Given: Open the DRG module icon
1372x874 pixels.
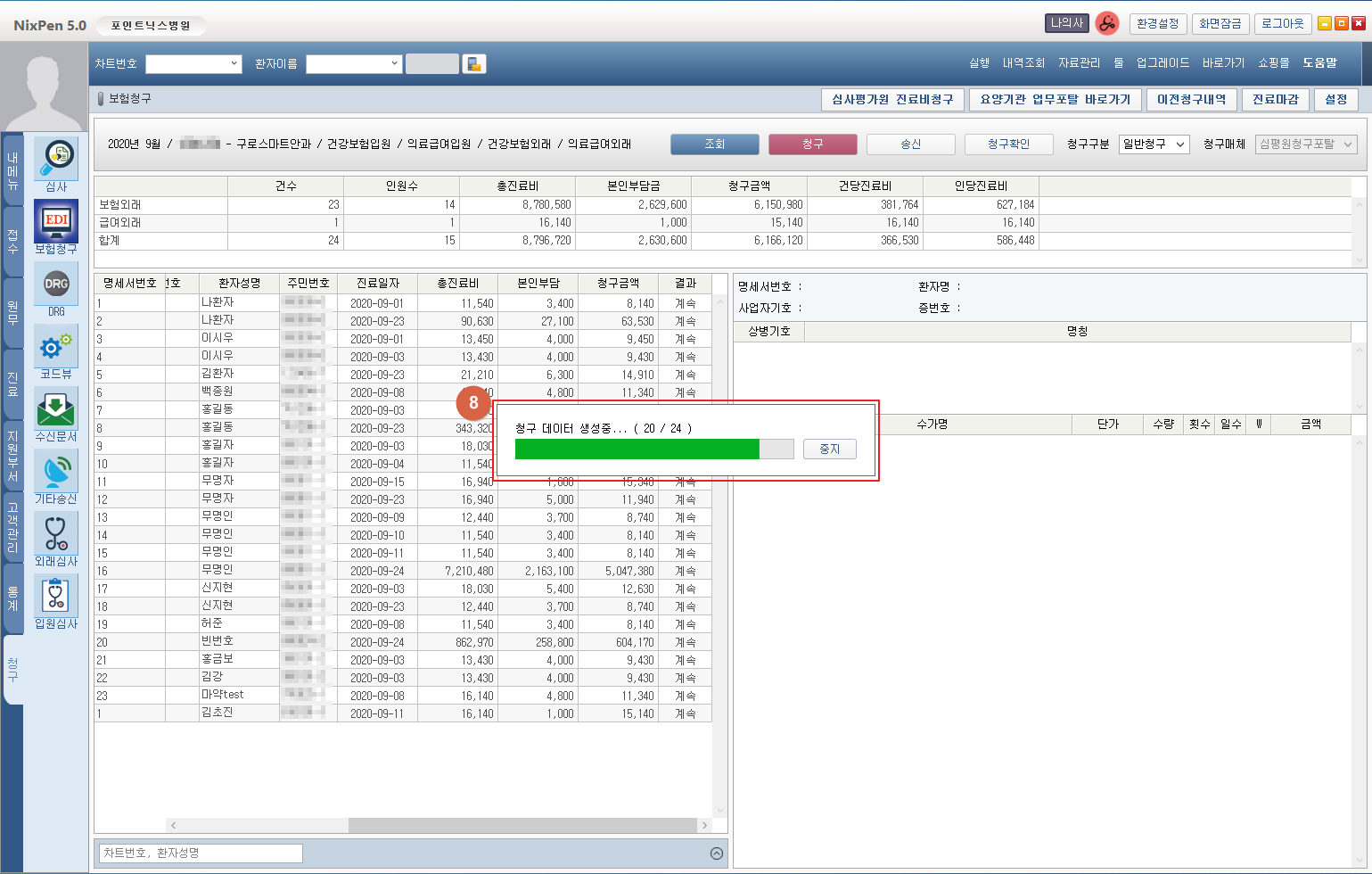Looking at the screenshot, I should tap(56, 284).
